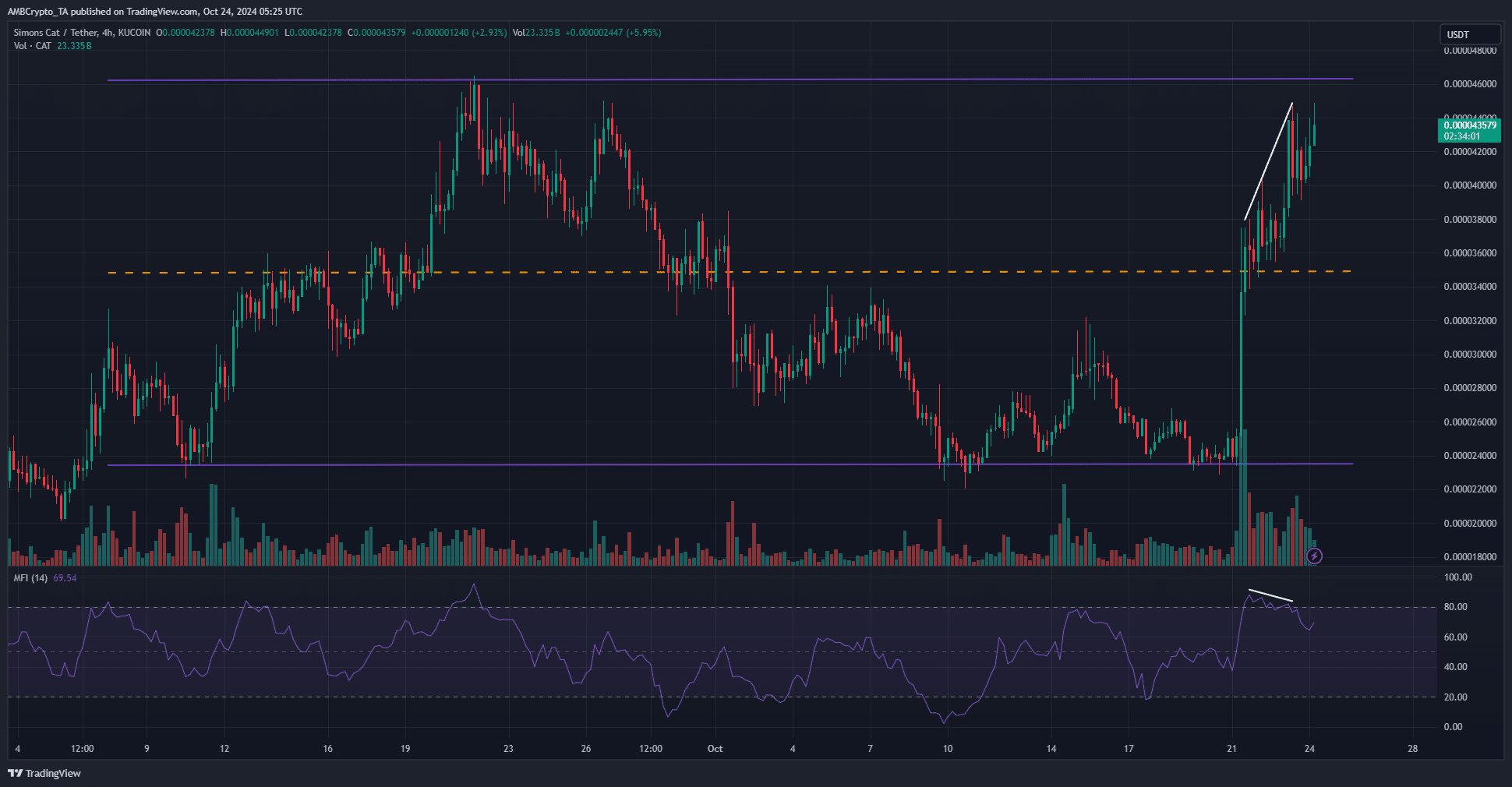Click the AMBCrypto_TA published header text

(x=155, y=12)
